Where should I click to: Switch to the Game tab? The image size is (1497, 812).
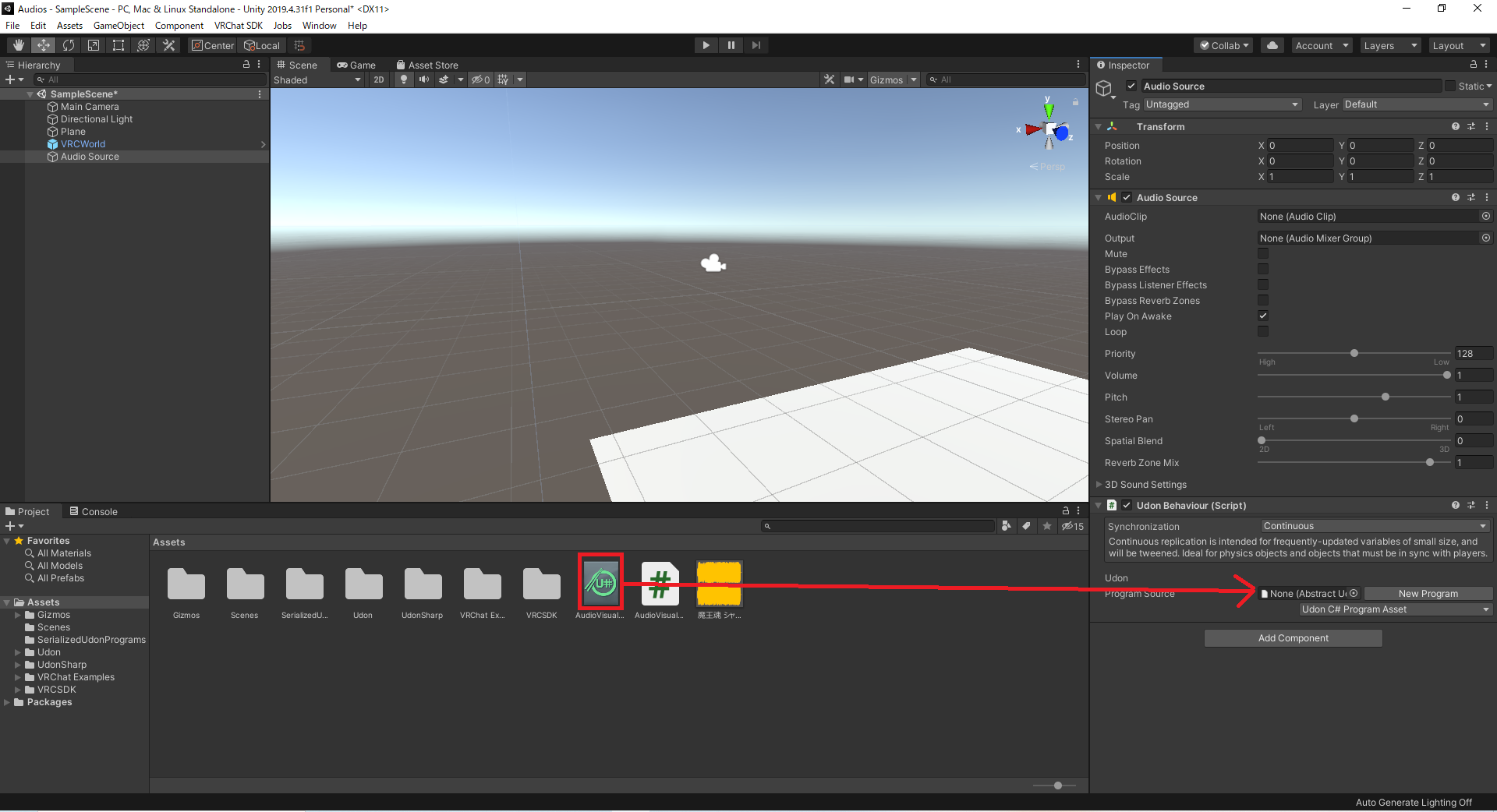coord(356,65)
